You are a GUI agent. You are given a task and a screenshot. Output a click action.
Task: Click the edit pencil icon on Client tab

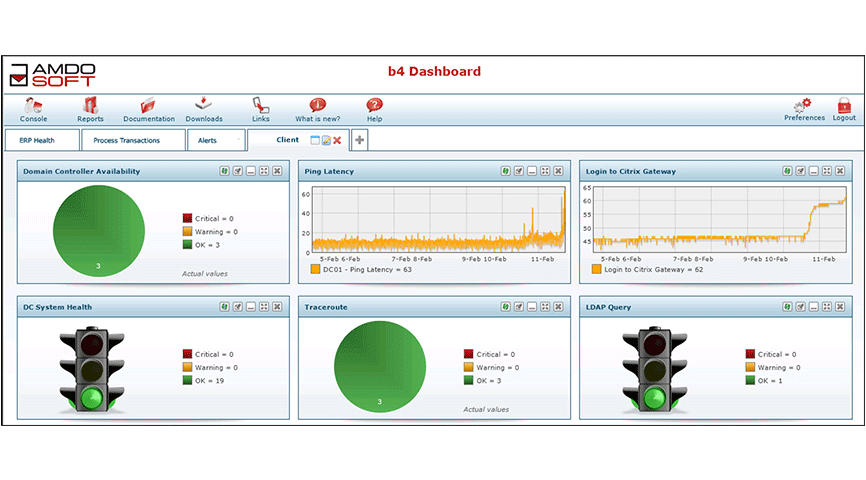point(326,140)
